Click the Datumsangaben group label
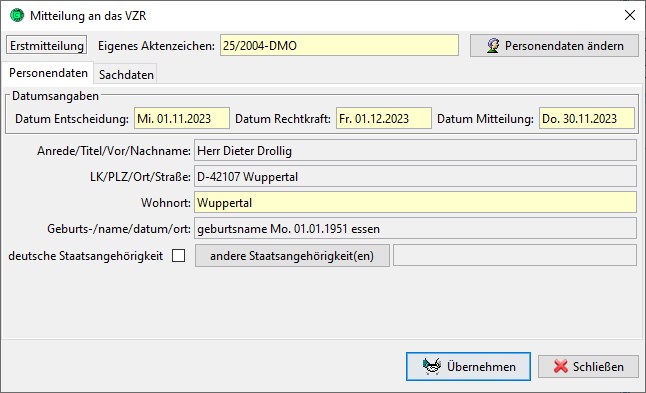The width and height of the screenshot is (646, 393). point(55,96)
